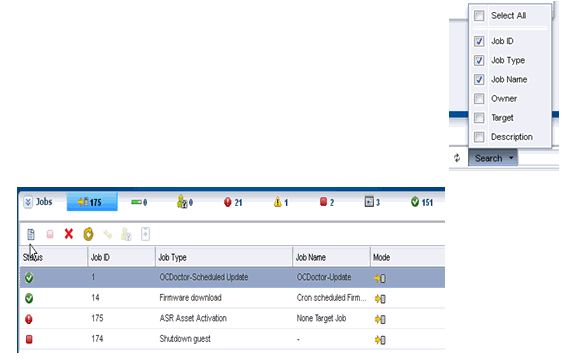Image resolution: width=568 pixels, height=360 pixels.
Task: Click the None Target Job name
Action: (x=321, y=318)
